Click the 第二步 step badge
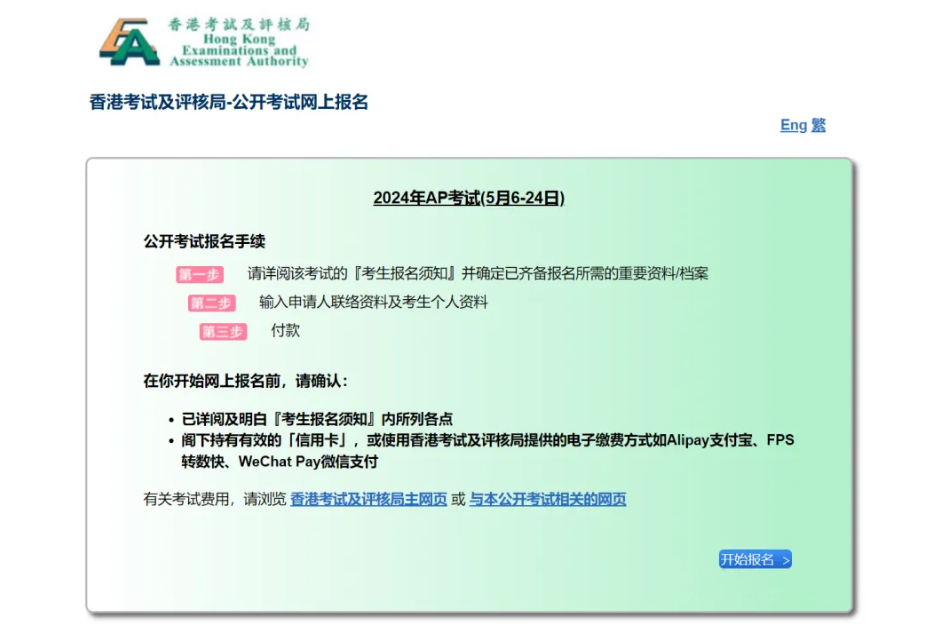Screen dimensions: 927x628 pyautogui.click(x=212, y=303)
